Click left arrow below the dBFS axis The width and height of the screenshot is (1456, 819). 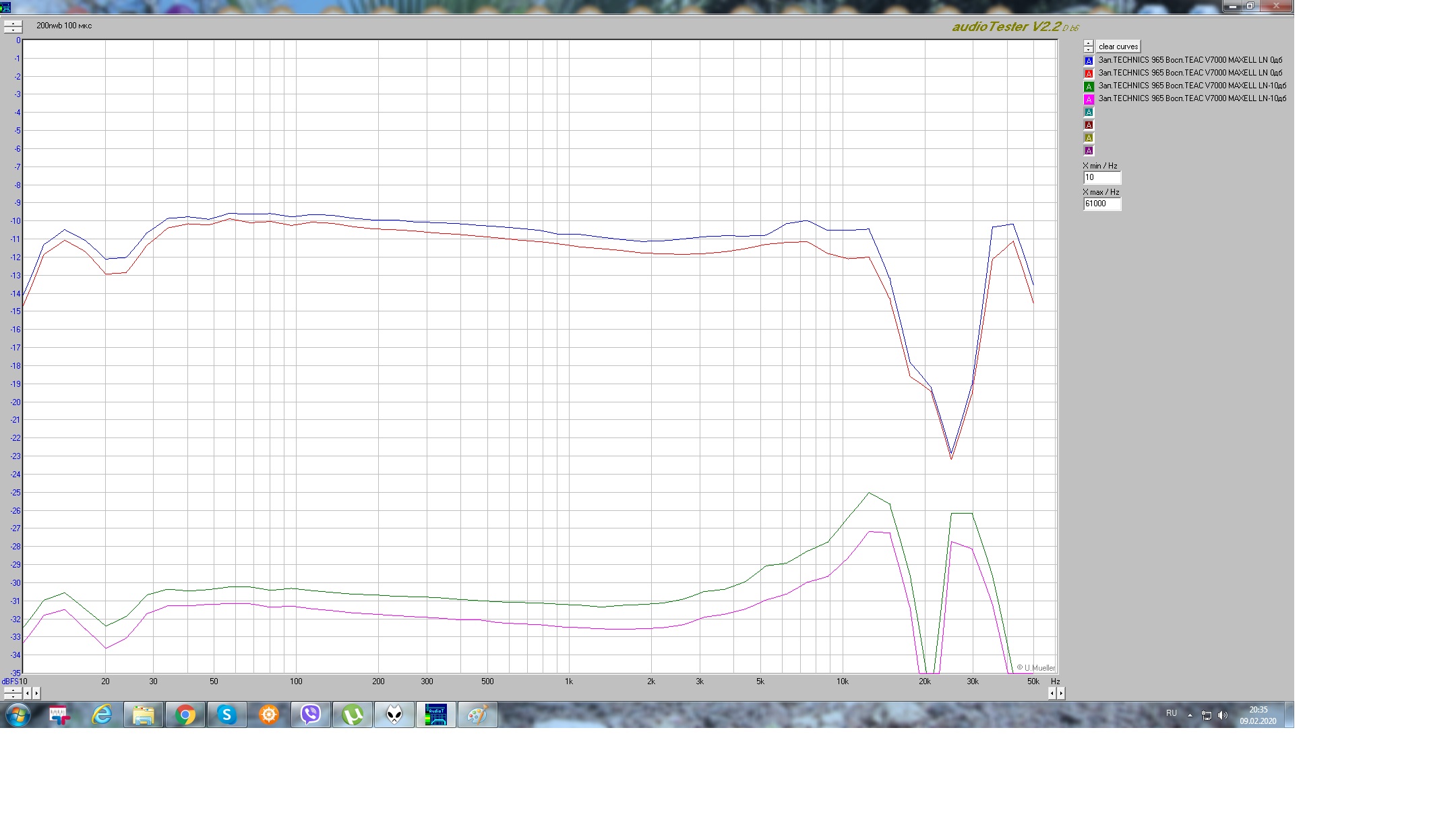coord(28,693)
